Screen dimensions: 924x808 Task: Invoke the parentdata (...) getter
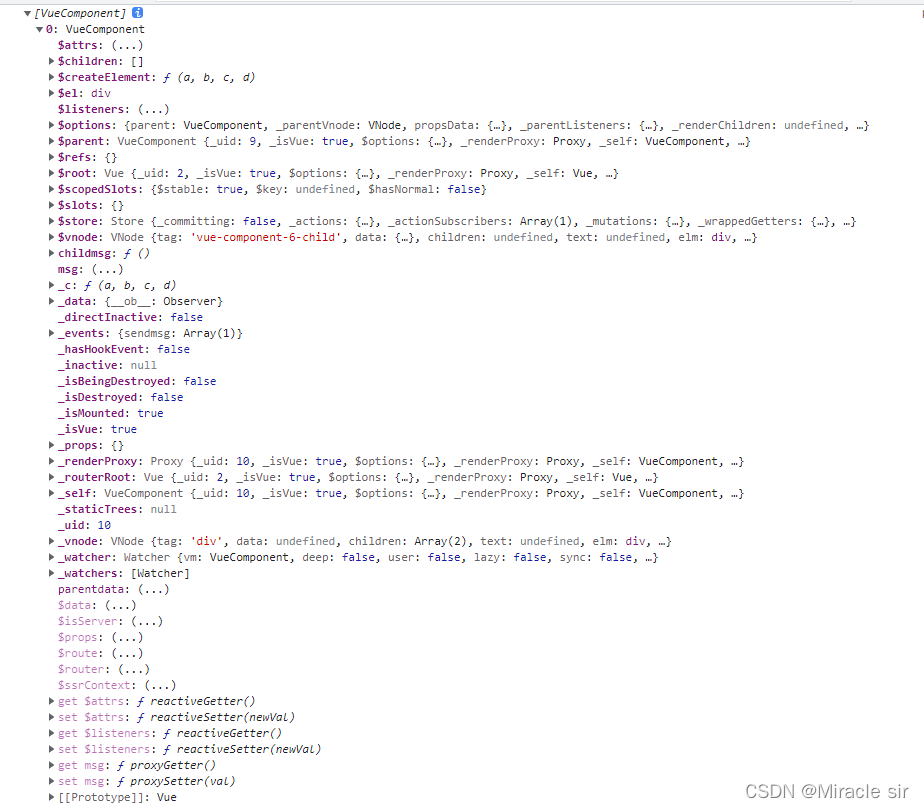[154, 589]
